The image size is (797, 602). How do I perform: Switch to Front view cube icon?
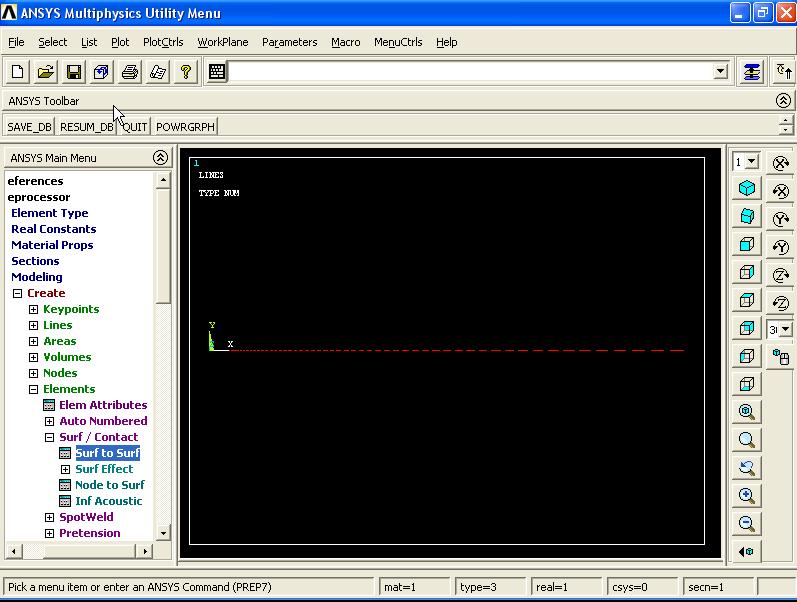click(747, 245)
